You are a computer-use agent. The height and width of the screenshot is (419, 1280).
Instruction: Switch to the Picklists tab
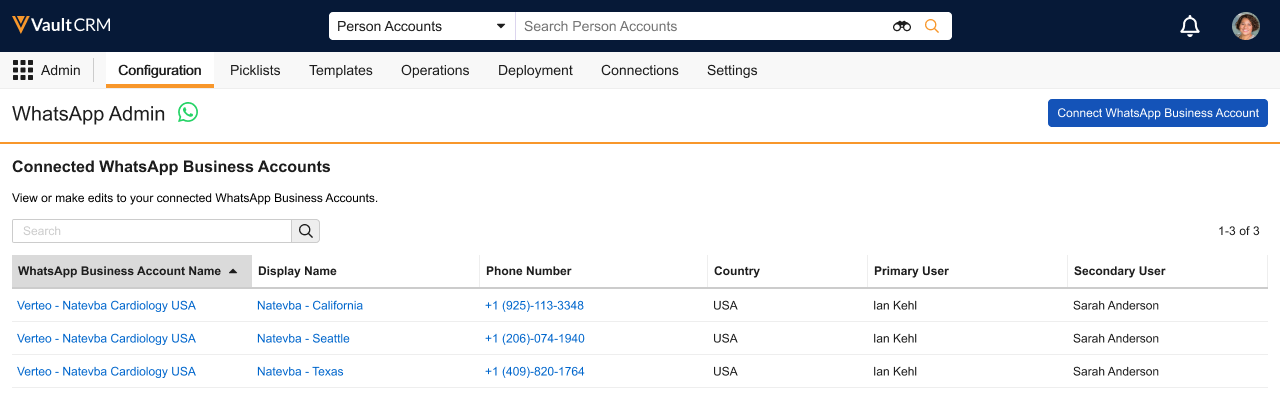point(255,70)
